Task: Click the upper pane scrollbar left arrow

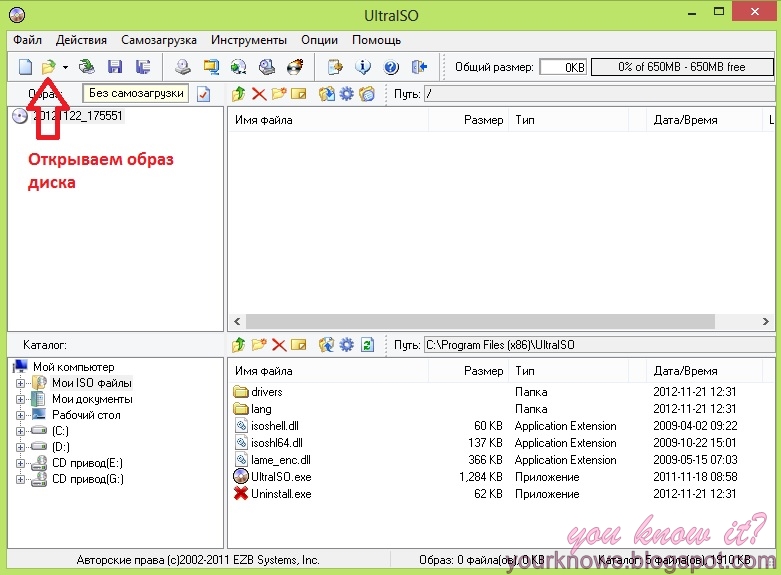Action: [237, 321]
